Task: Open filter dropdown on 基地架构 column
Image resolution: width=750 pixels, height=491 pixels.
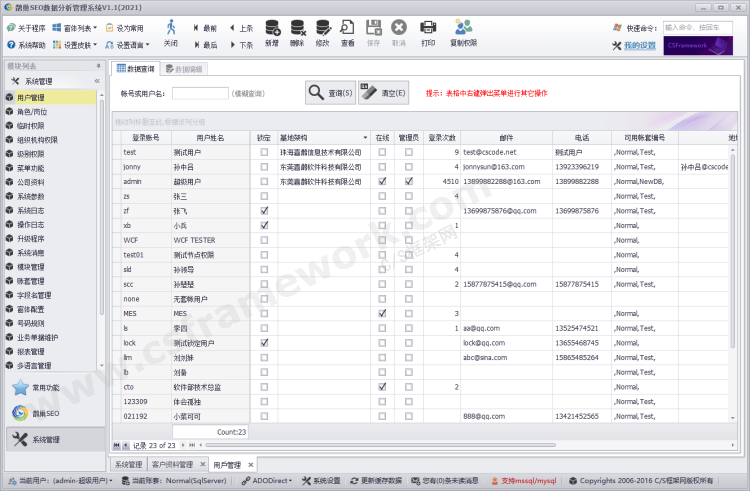Action: click(x=365, y=138)
